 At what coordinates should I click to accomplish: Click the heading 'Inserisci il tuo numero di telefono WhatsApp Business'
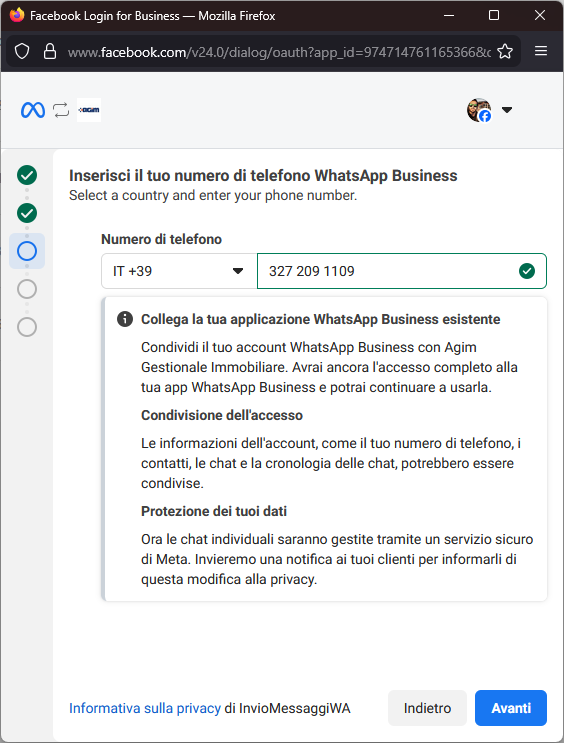point(263,175)
